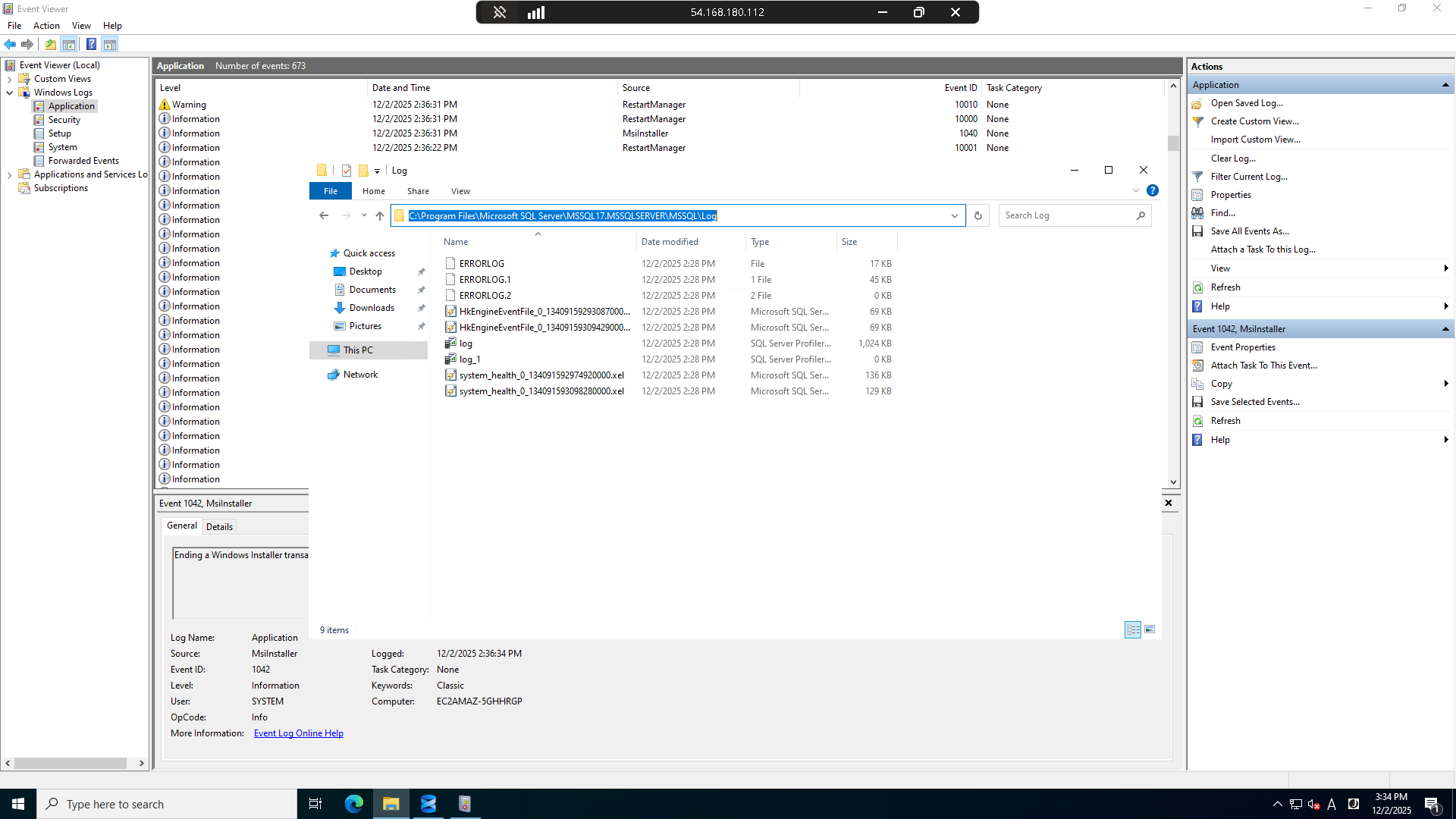Click the refresh button beside address bar
The image size is (1456, 819).
(x=978, y=216)
